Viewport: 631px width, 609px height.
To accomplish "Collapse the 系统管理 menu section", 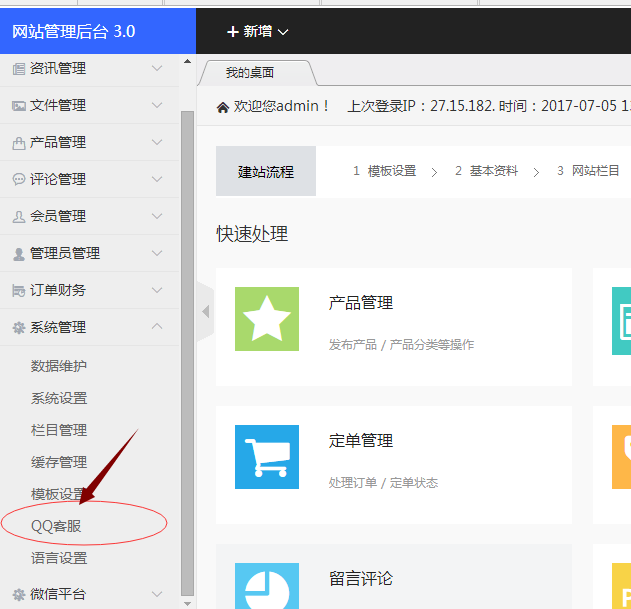I will 156,327.
